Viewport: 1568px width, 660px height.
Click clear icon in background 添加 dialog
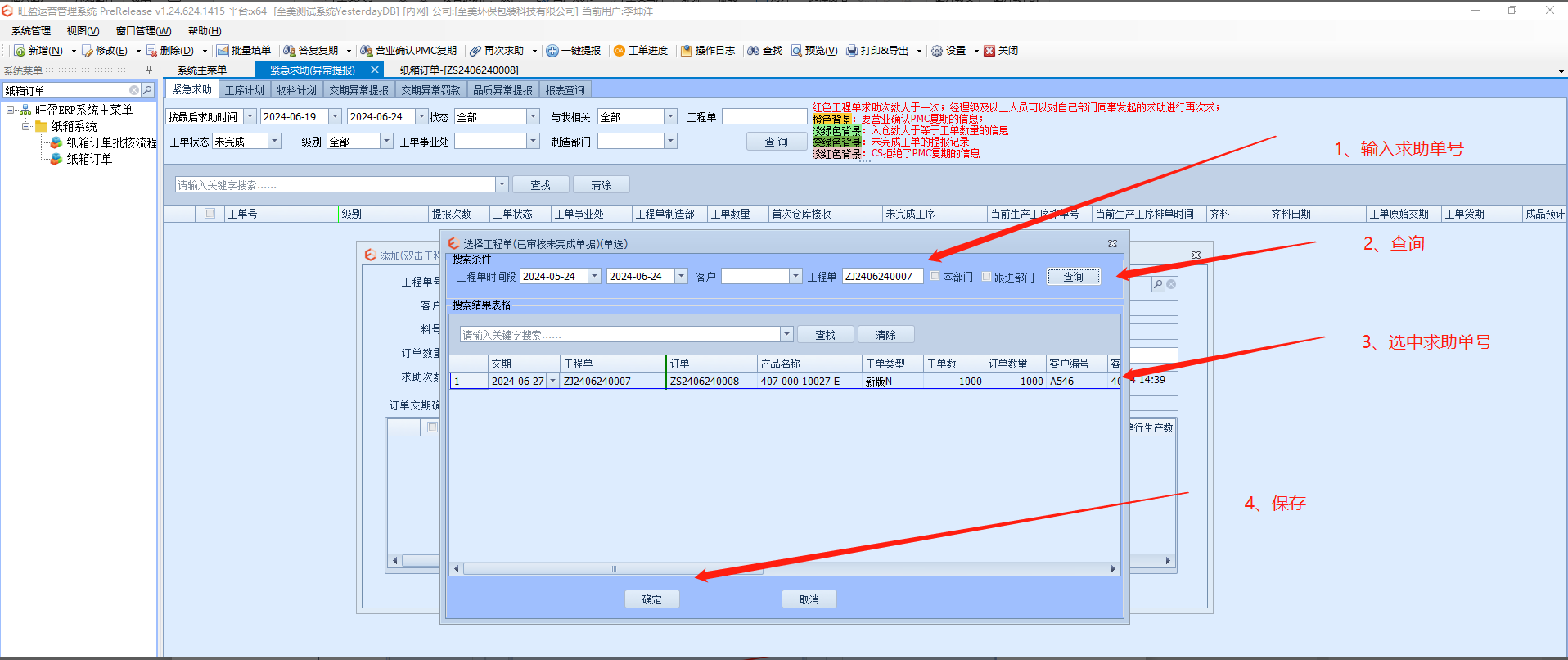[x=1171, y=284]
